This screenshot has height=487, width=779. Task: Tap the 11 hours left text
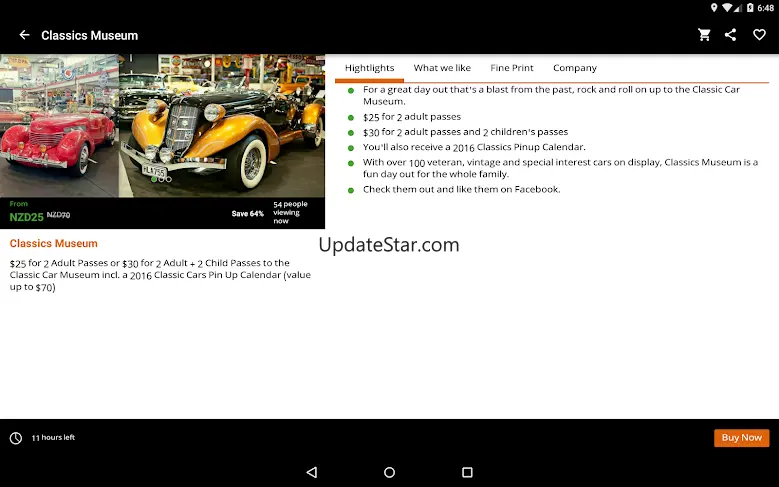click(x=53, y=438)
